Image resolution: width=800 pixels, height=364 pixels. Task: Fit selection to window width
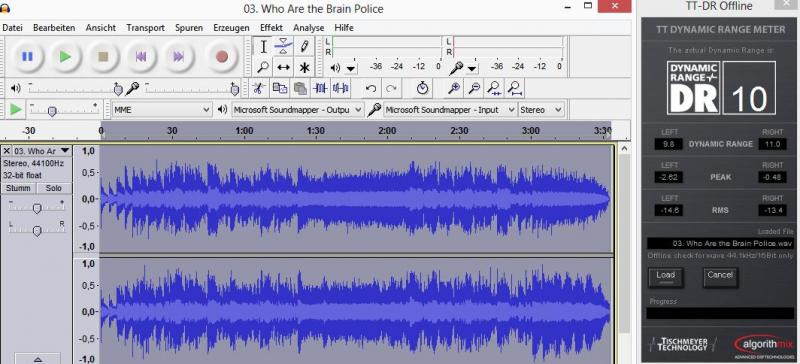pos(494,88)
